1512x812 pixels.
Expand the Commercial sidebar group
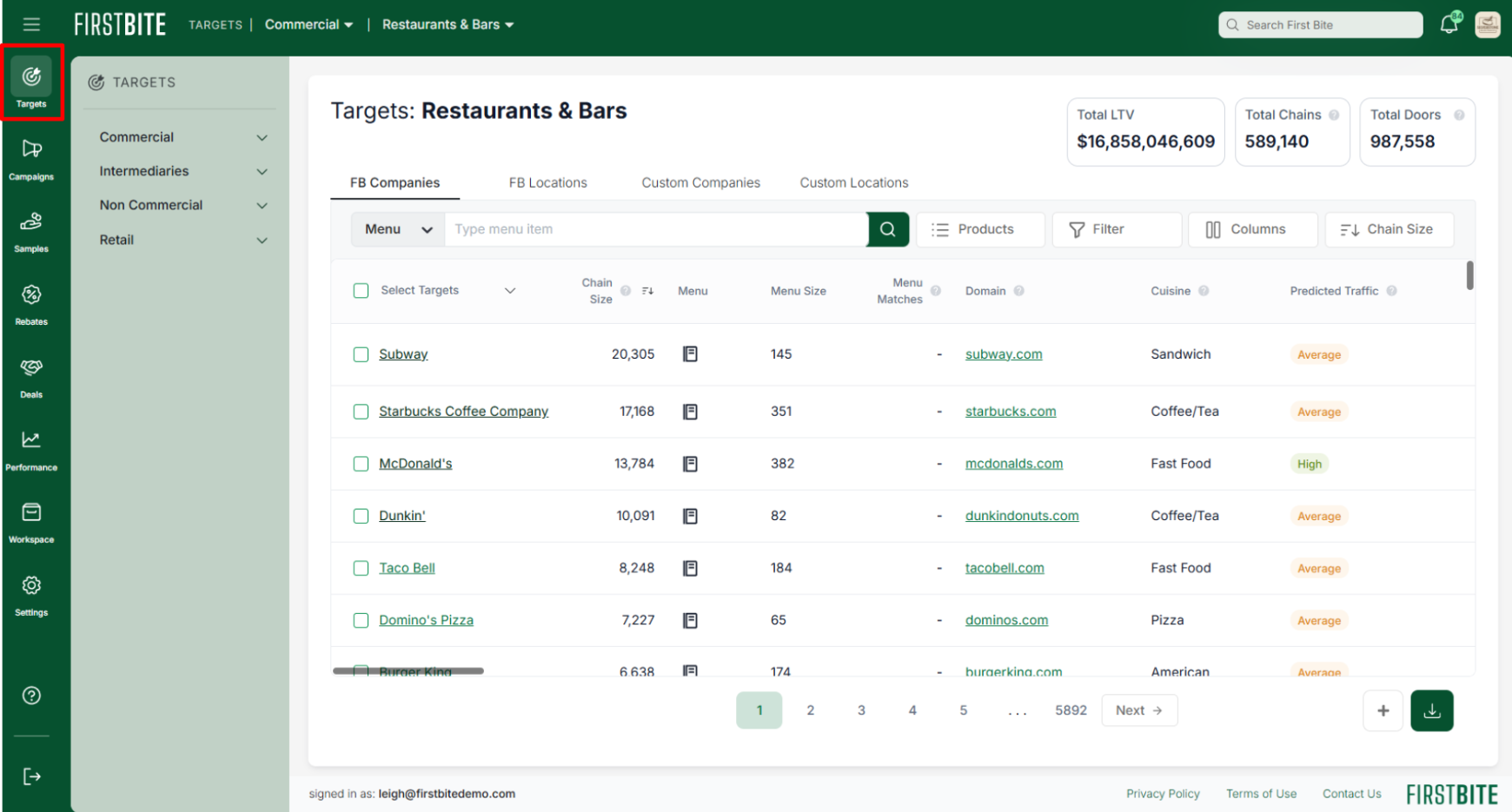coord(182,137)
